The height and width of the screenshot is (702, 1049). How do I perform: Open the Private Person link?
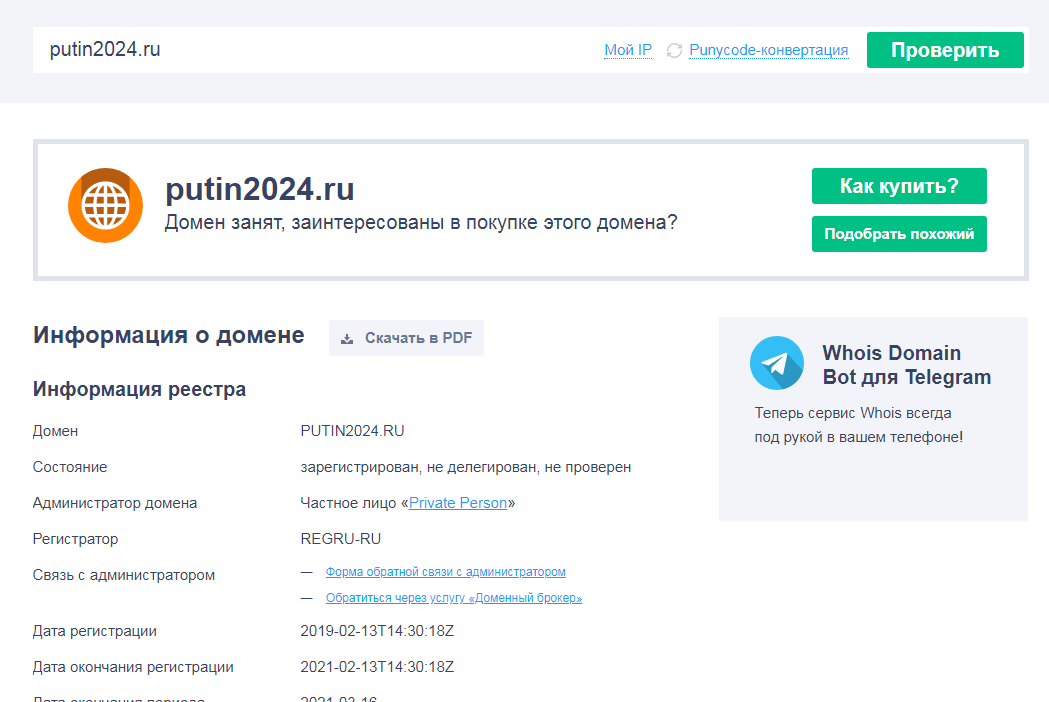click(x=458, y=503)
